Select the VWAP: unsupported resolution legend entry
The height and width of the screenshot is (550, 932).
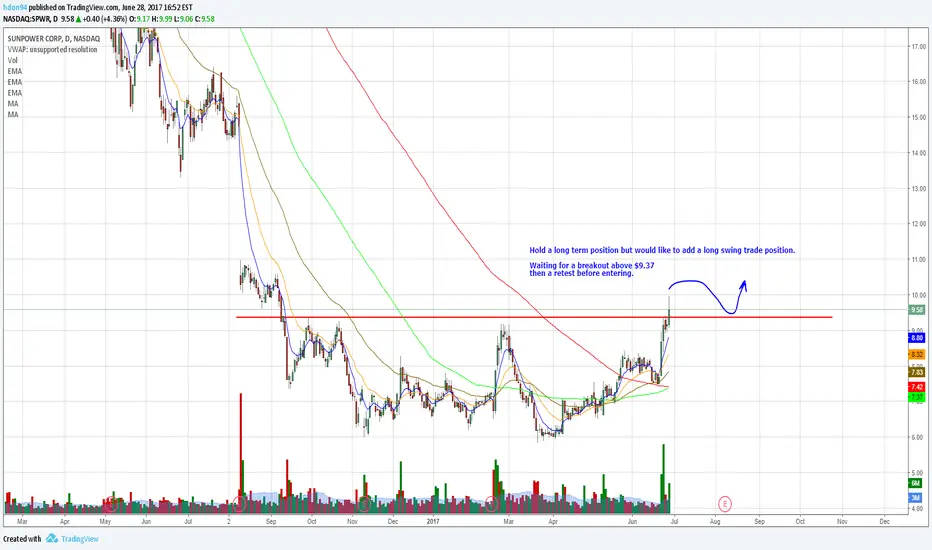click(52, 49)
